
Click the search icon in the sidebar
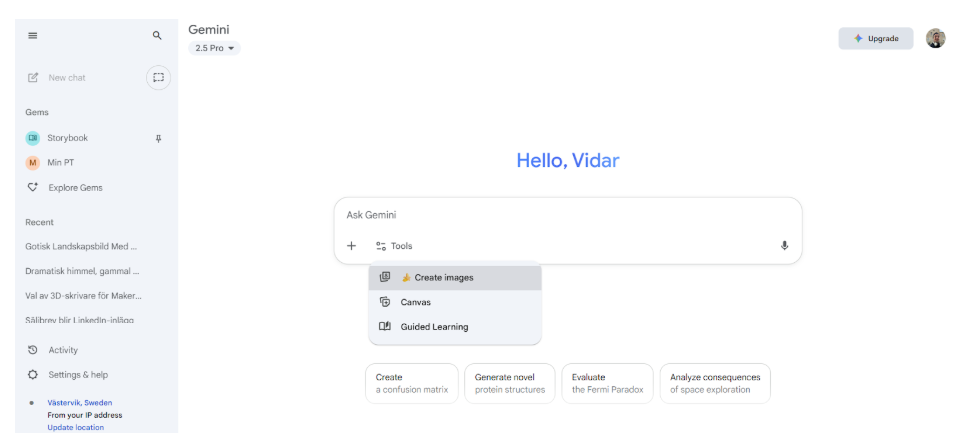point(157,35)
